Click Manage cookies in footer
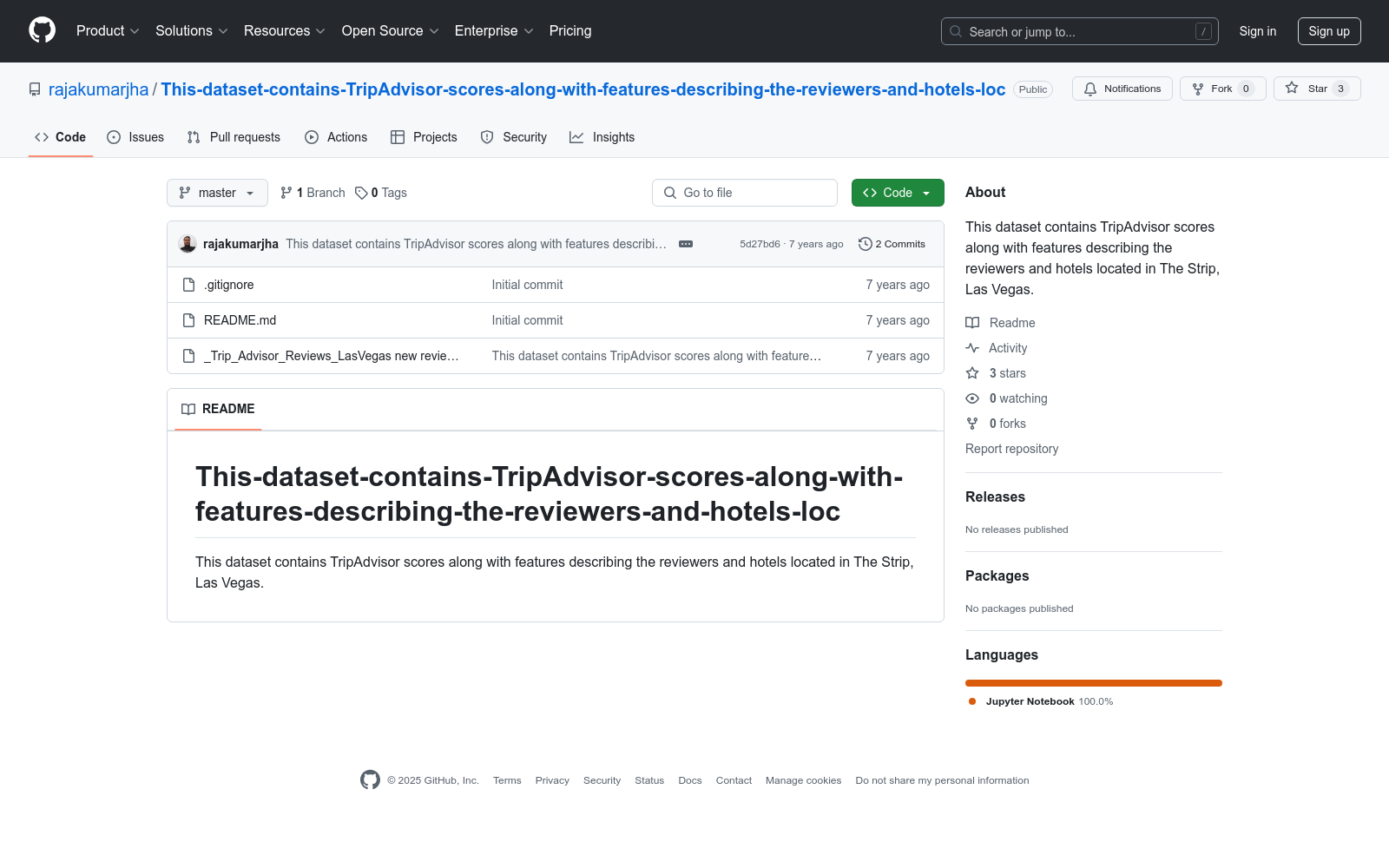The image size is (1389, 868). 803,780
